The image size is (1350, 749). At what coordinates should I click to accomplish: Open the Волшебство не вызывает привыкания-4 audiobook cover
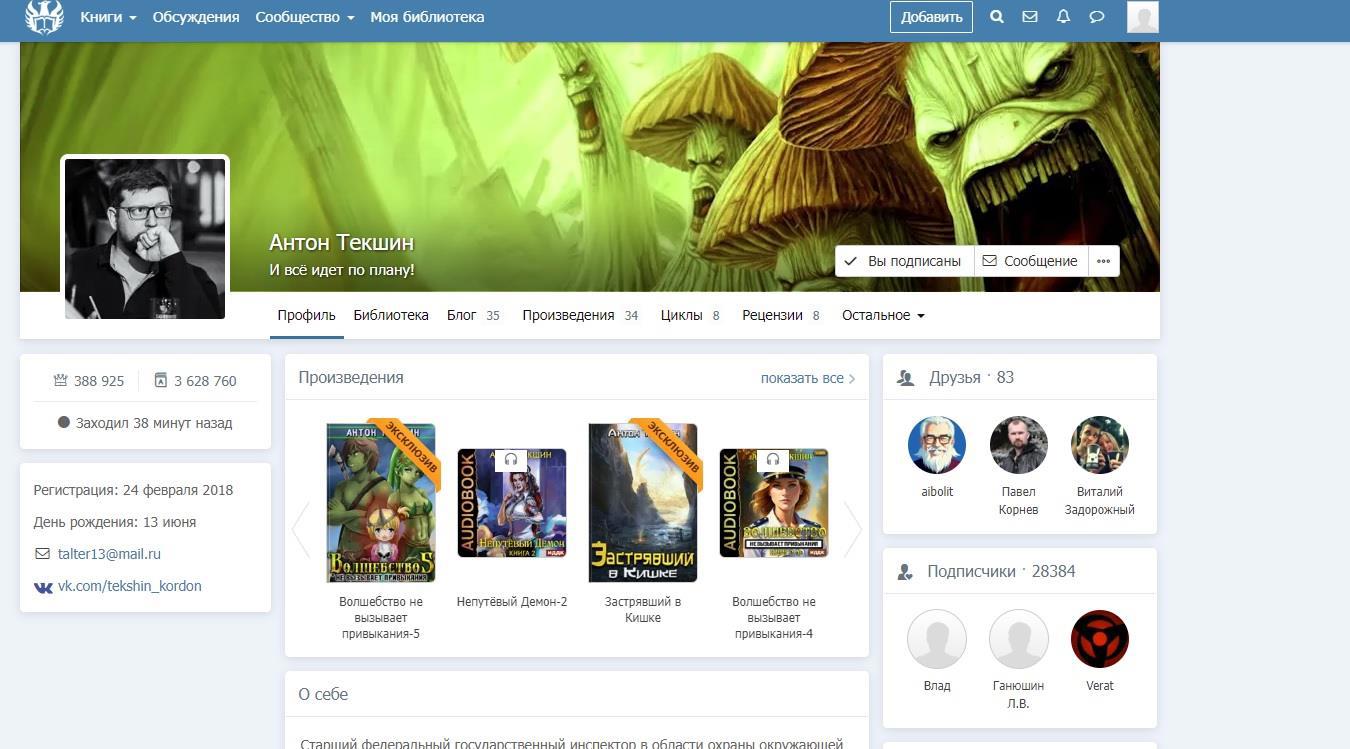[774, 503]
